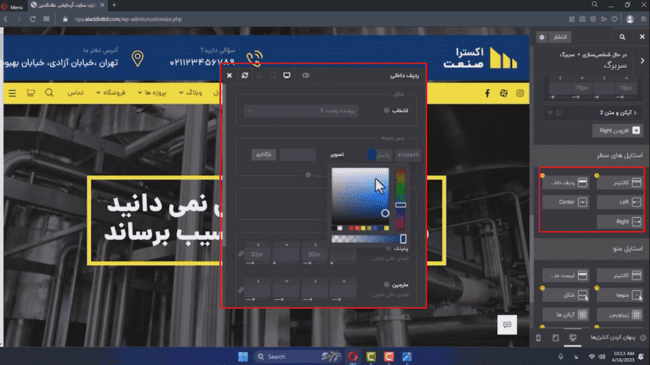Click the upload image button
This screenshot has height=365, width=650.
pos(264,155)
